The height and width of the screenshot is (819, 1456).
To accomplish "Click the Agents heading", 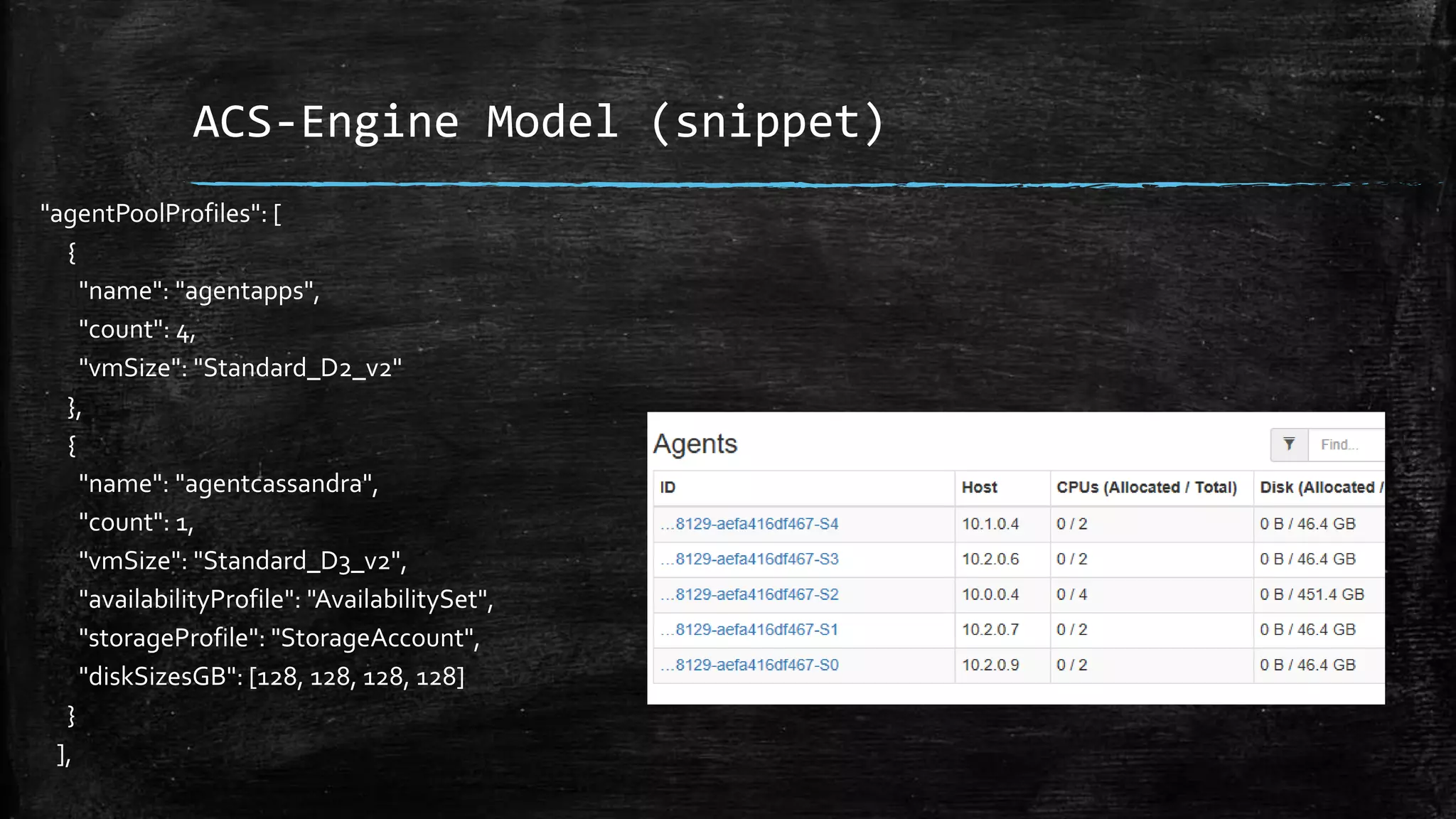I will pyautogui.click(x=695, y=444).
